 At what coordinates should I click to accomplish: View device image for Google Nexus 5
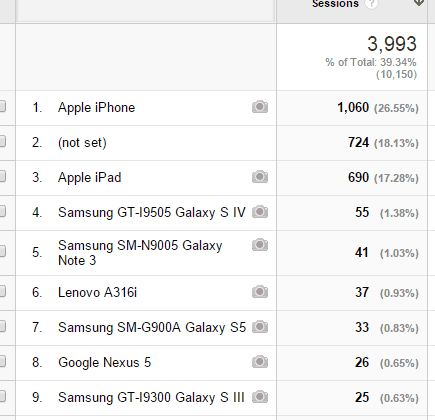(x=260, y=362)
